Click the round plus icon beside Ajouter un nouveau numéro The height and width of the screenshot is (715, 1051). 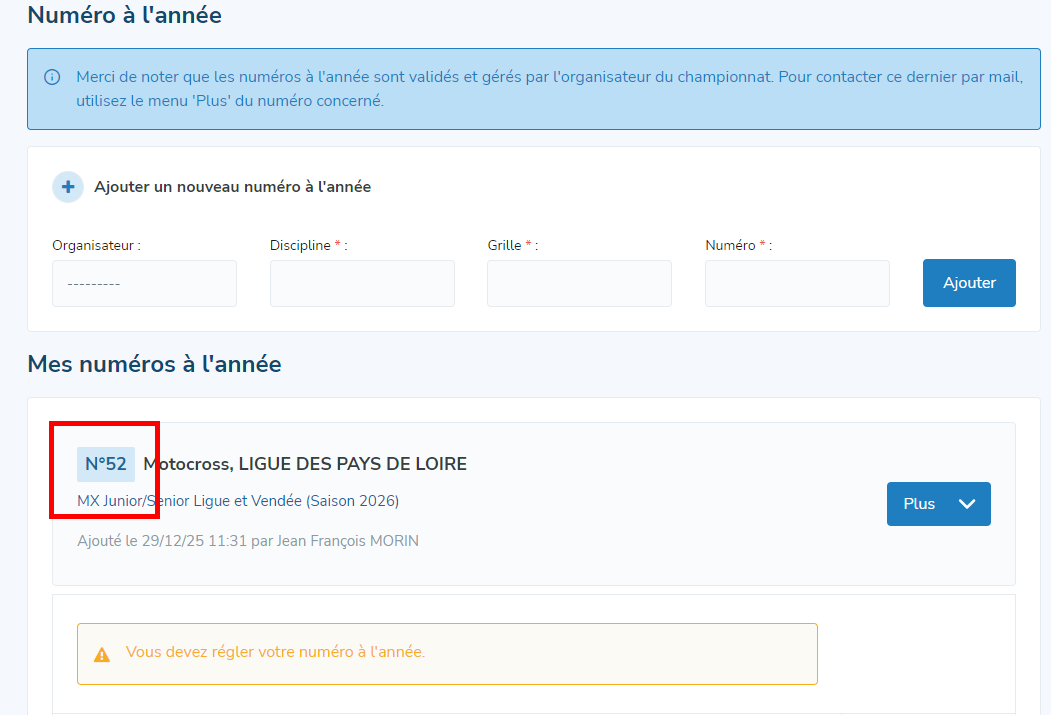(68, 187)
